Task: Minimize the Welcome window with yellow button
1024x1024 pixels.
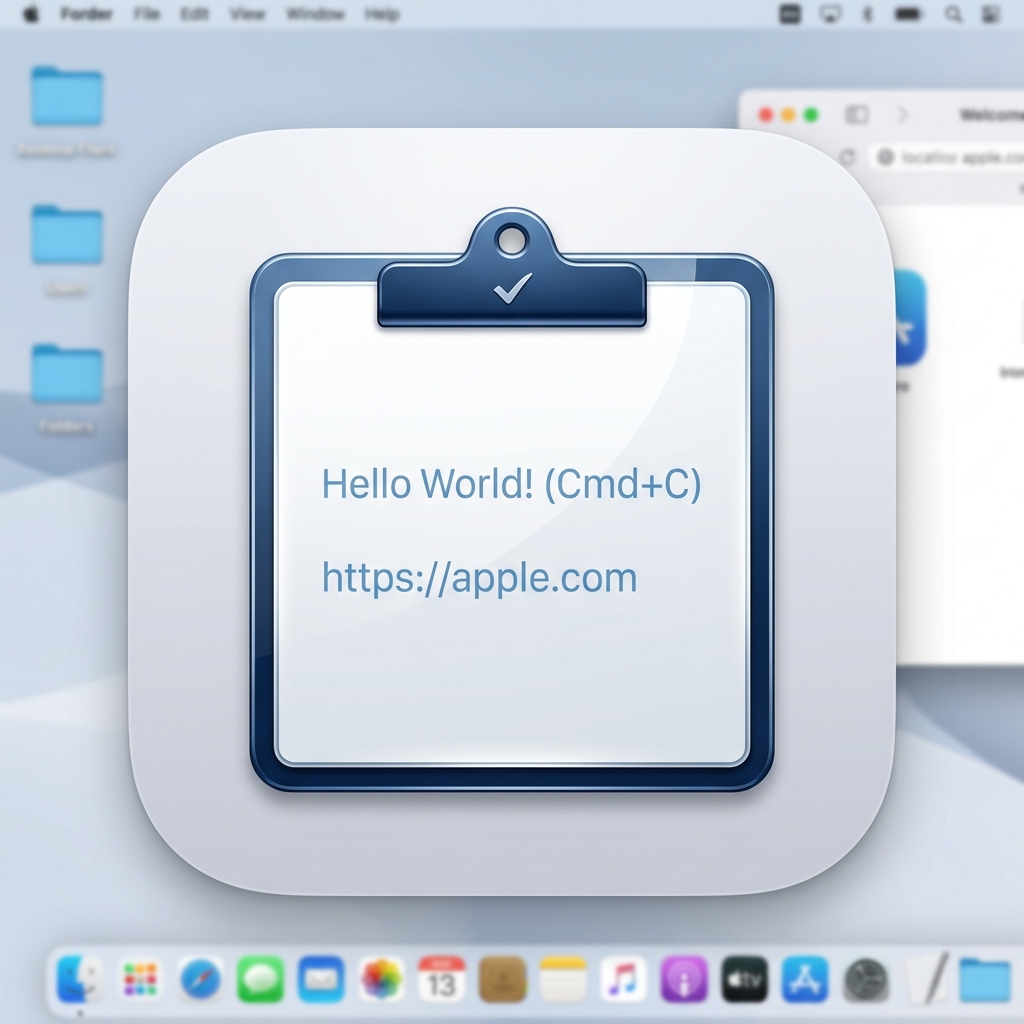Action: [x=788, y=115]
